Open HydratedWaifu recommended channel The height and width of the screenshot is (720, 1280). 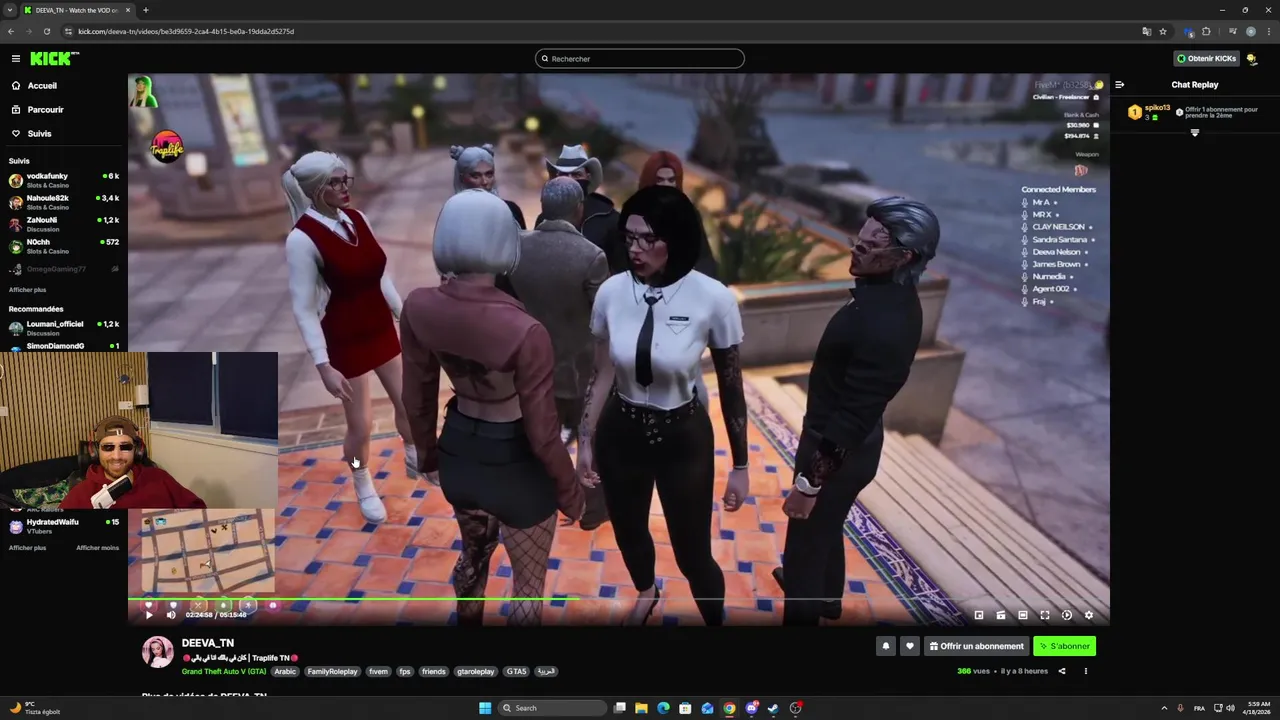(x=64, y=526)
